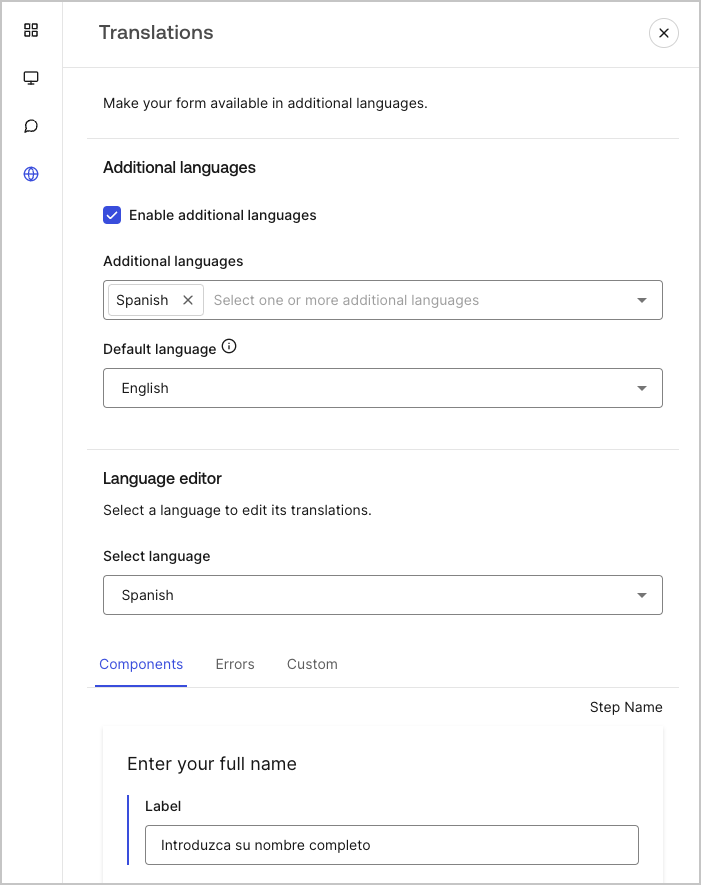Open the dashboard grid panel

click(x=31, y=30)
